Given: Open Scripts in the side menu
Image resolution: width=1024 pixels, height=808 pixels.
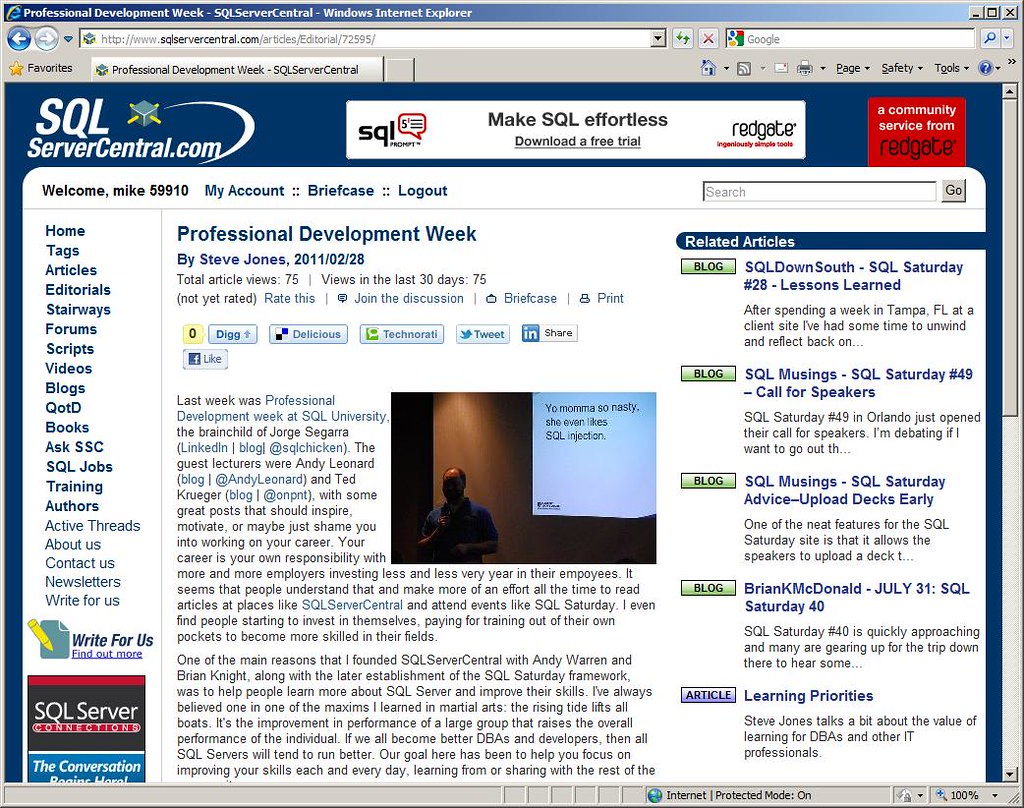Looking at the screenshot, I should coord(70,349).
